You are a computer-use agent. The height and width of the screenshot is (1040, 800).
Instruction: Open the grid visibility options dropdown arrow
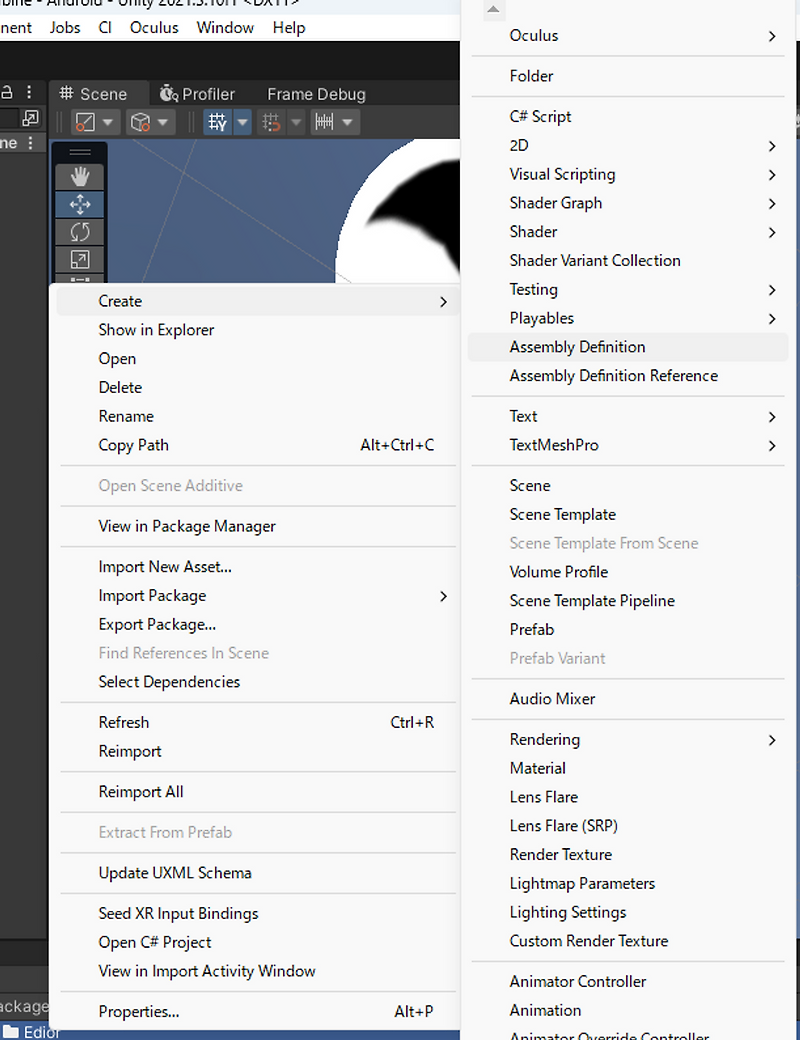click(242, 122)
